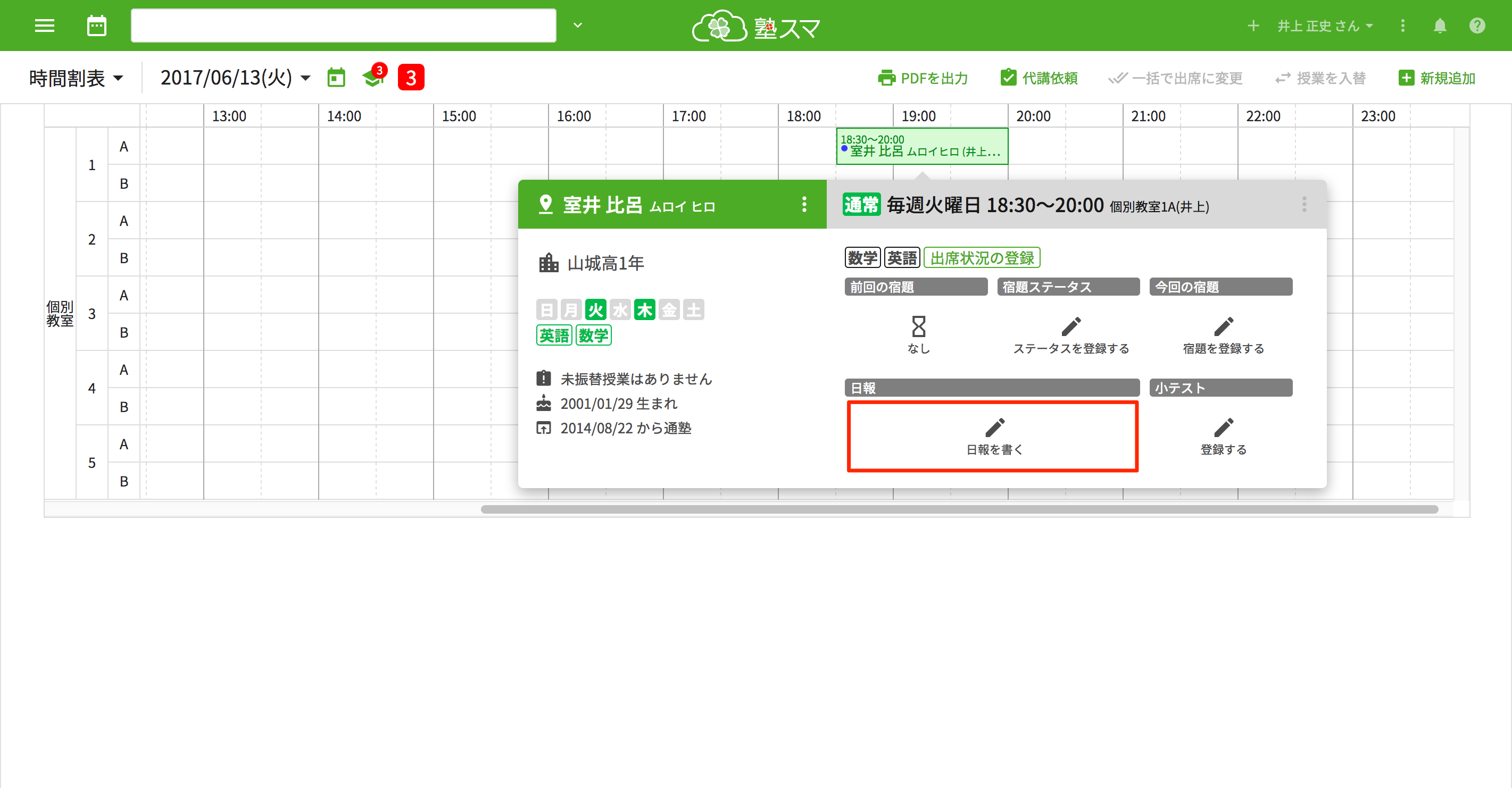Expand the 時間割表 view dropdown
Screen dimensions: 1512x788
[76, 78]
